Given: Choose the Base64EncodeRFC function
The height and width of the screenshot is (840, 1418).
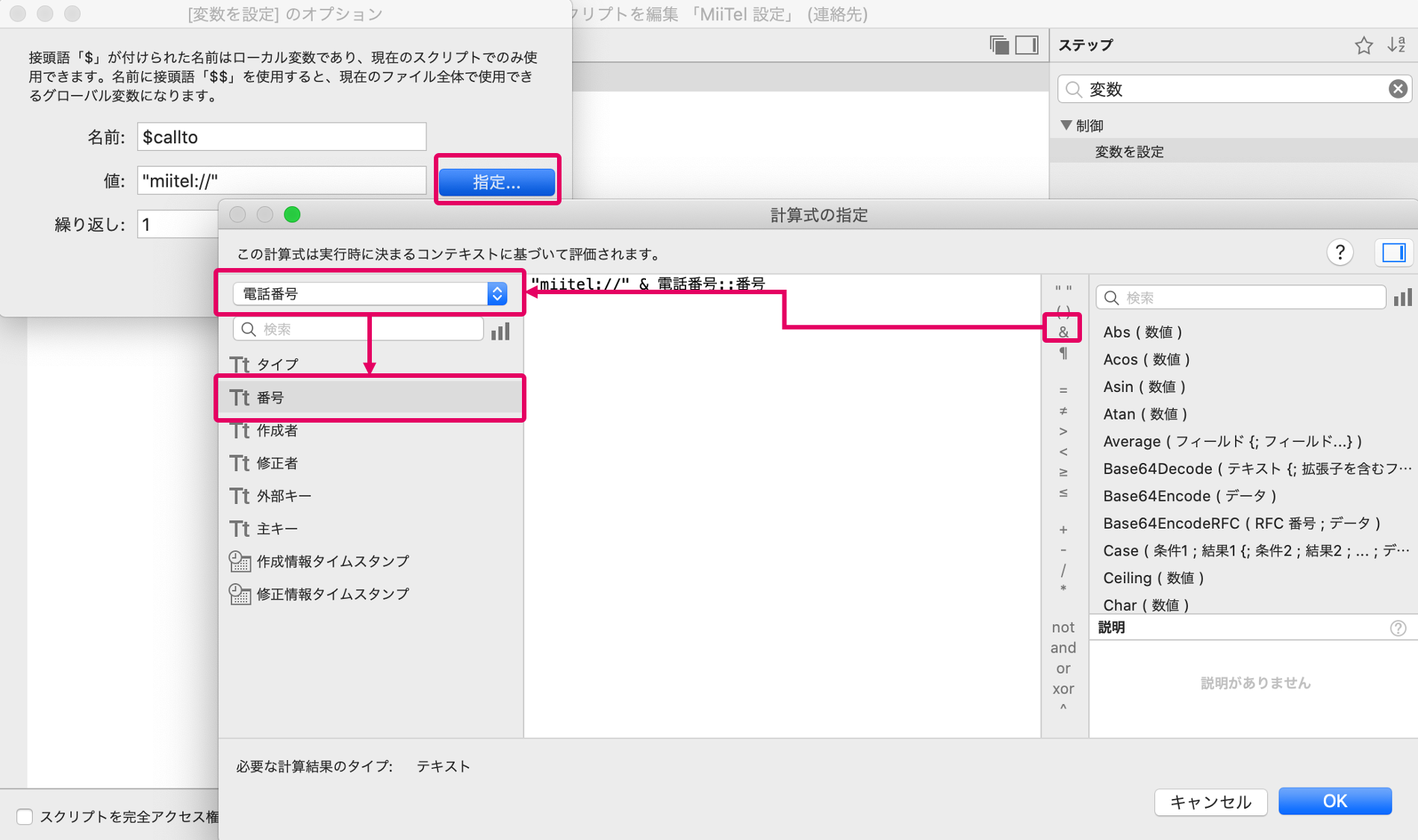Looking at the screenshot, I should [1243, 523].
